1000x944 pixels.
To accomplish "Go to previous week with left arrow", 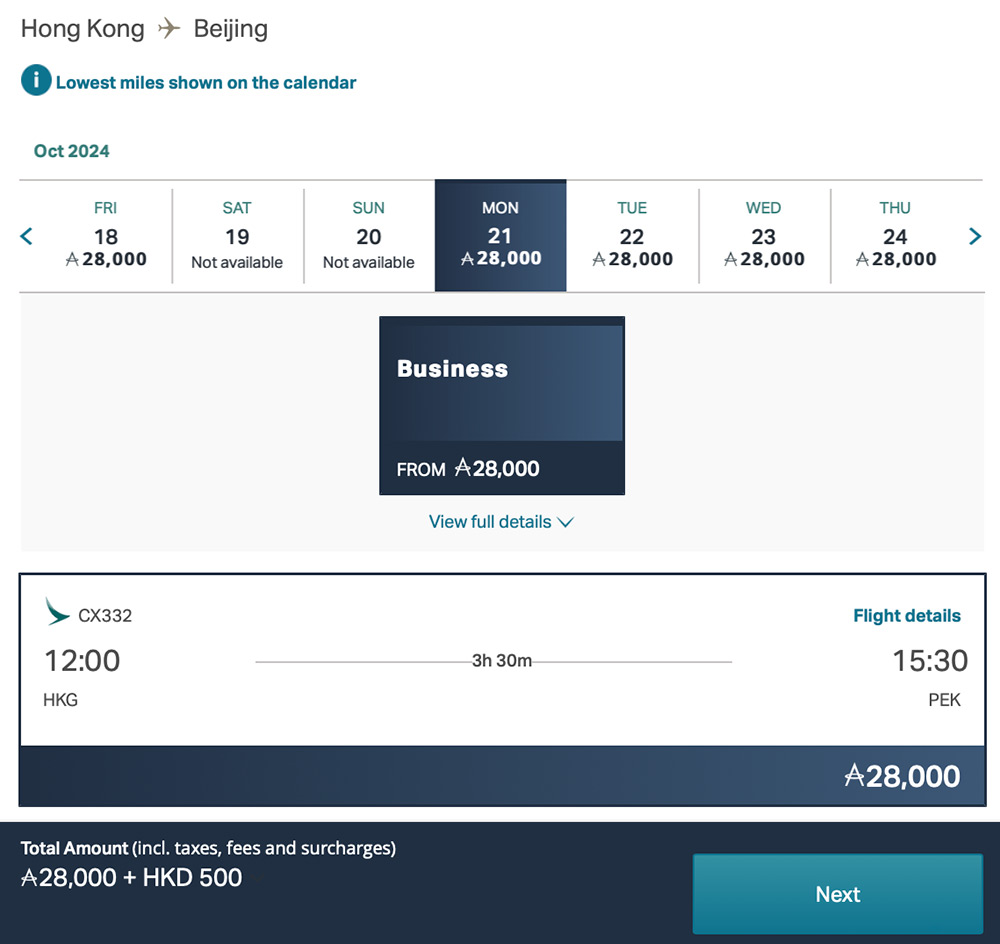I will tap(27, 236).
